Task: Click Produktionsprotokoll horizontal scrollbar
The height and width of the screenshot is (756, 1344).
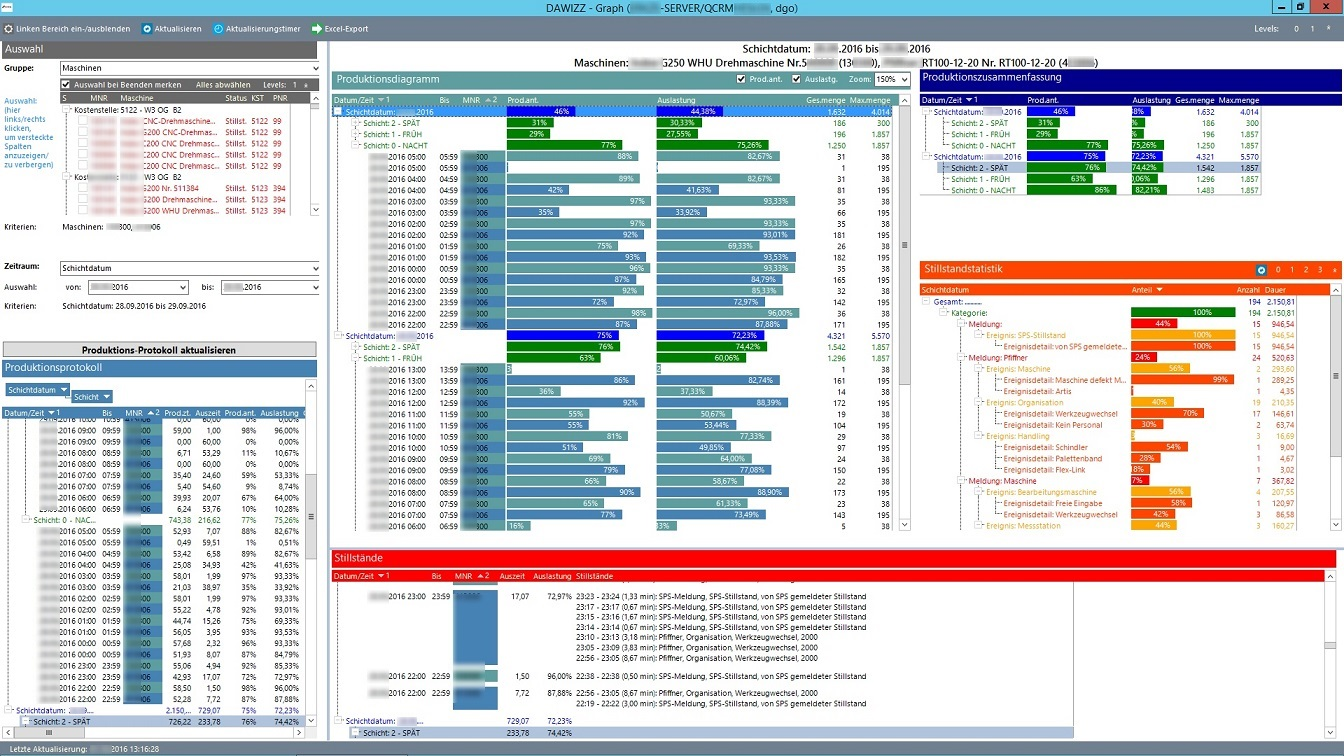Action: [x=47, y=732]
